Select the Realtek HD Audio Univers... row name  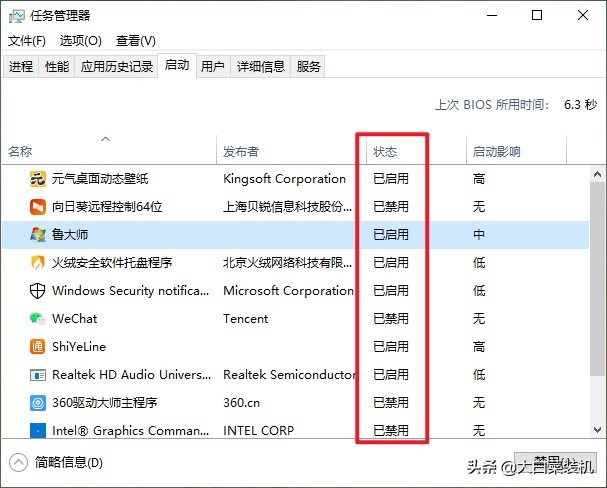[132, 375]
